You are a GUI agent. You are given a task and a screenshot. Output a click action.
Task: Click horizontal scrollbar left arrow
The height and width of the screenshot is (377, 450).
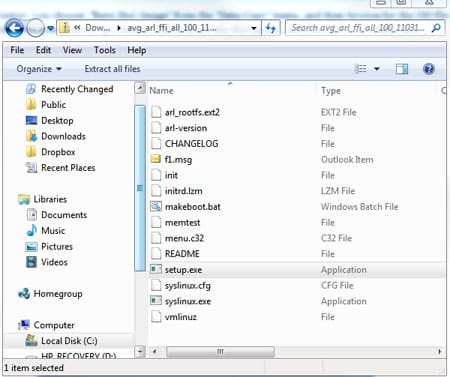pos(154,352)
